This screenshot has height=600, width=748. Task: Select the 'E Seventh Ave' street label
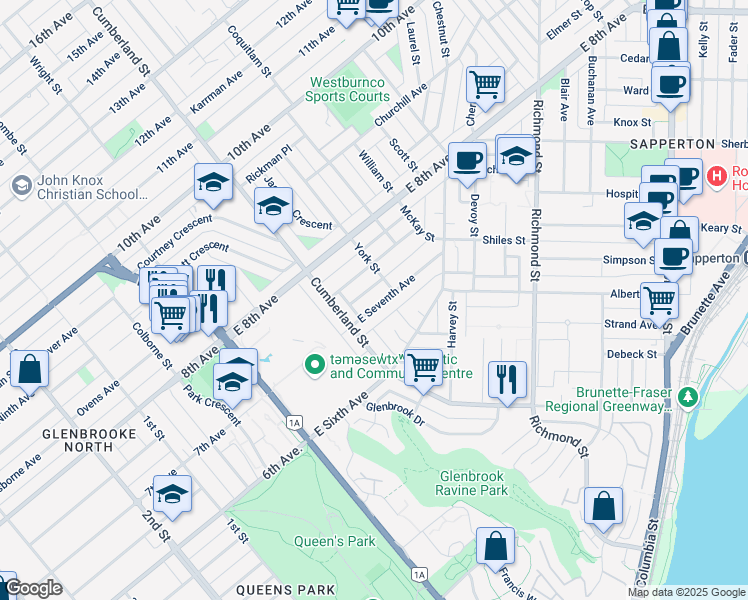point(386,299)
